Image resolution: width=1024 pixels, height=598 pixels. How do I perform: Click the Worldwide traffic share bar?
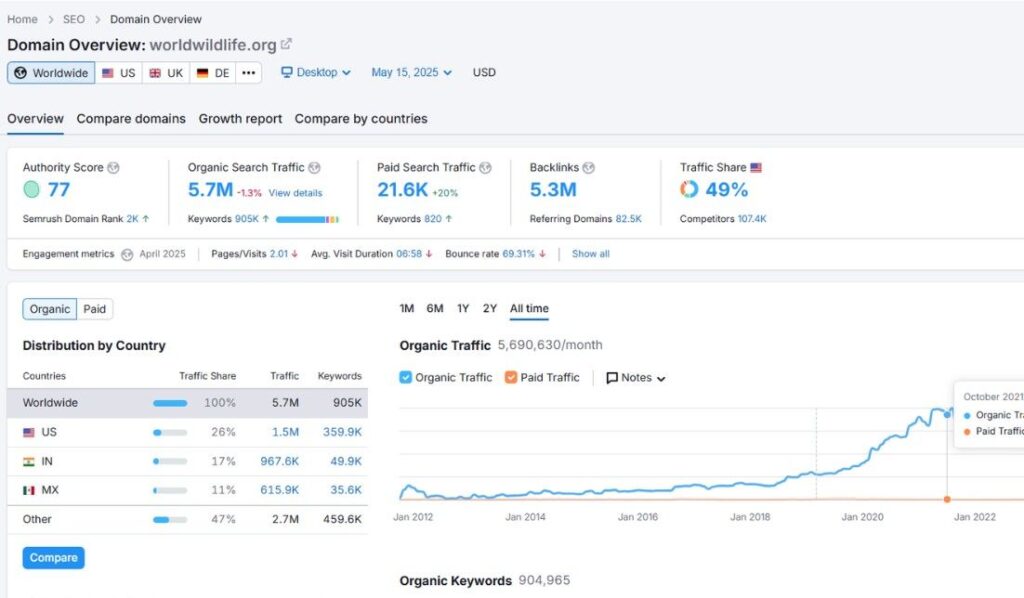pos(170,403)
